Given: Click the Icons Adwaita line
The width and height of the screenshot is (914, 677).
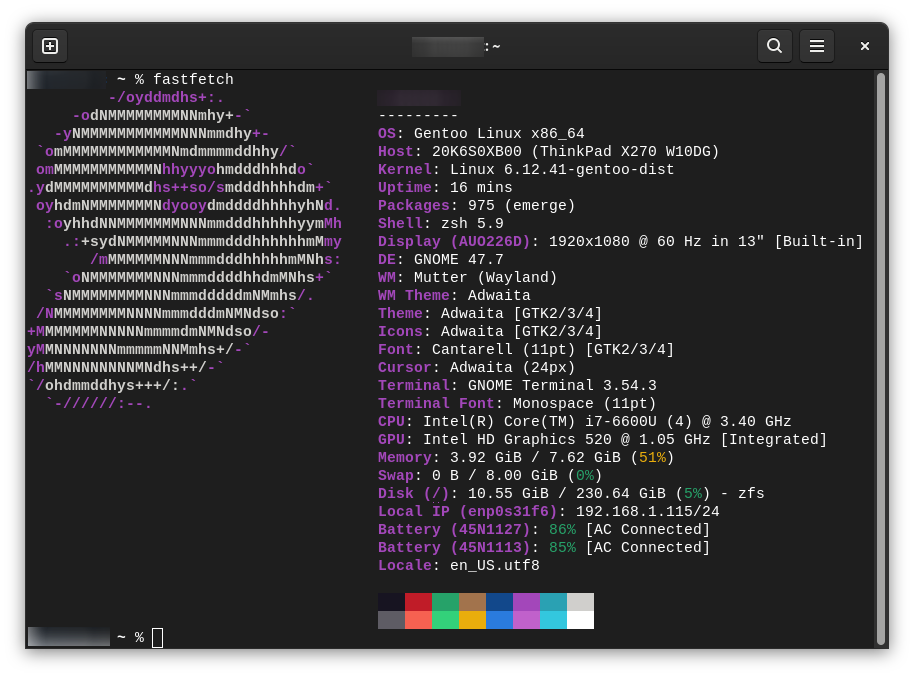Looking at the screenshot, I should point(490,332).
